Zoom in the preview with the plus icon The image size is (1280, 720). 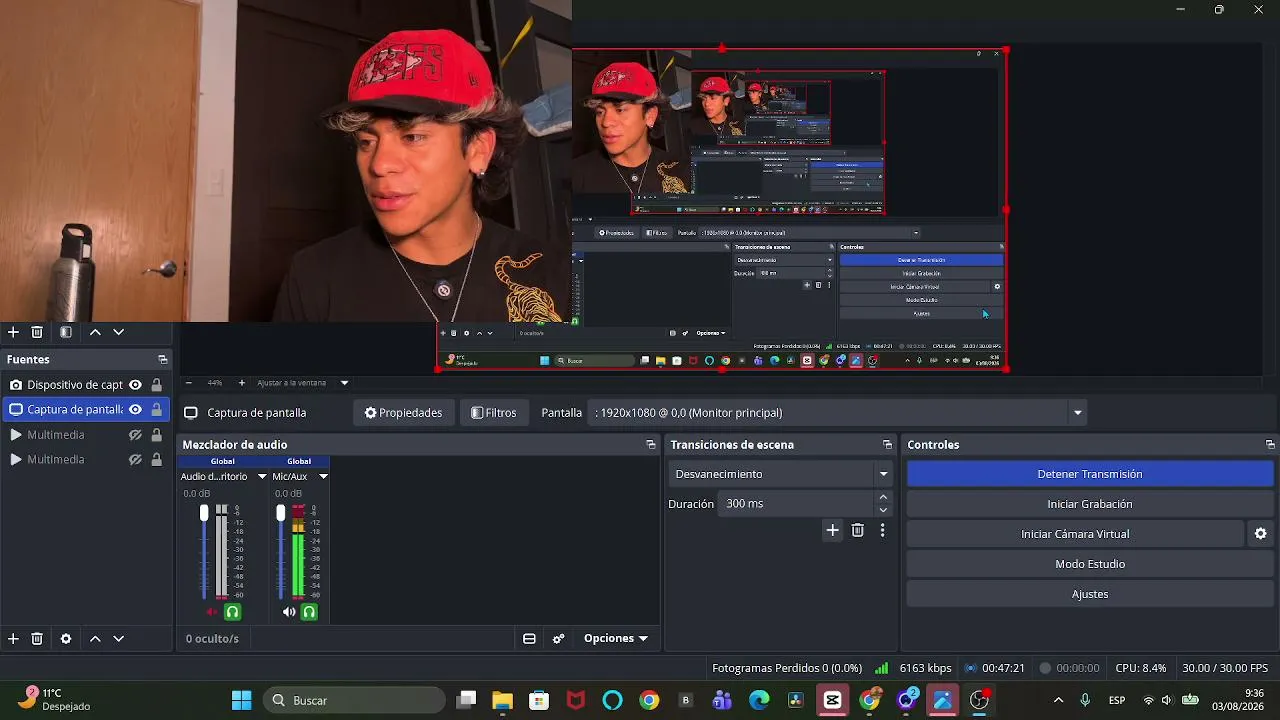pos(241,383)
